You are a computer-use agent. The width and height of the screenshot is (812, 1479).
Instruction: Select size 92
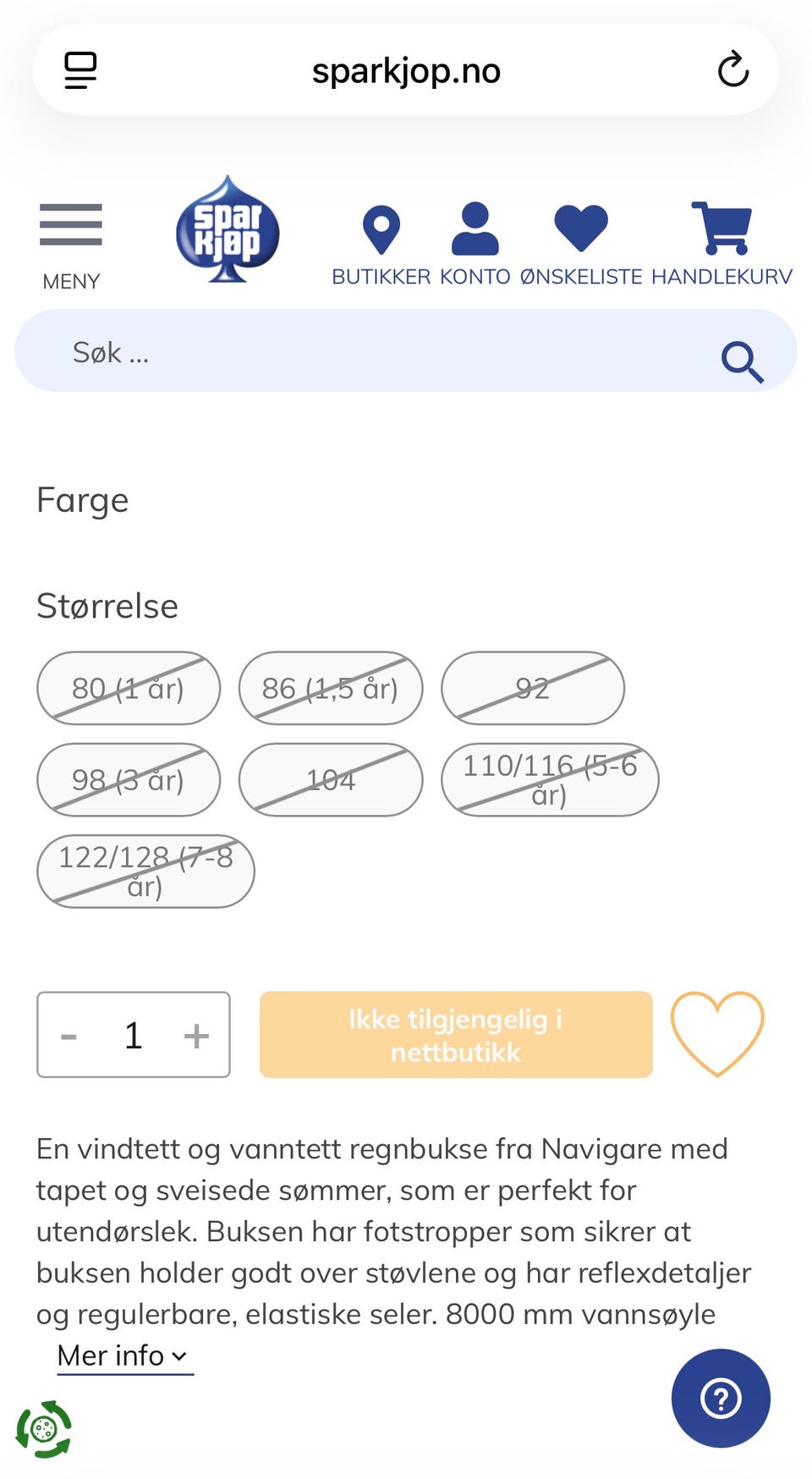coord(533,688)
